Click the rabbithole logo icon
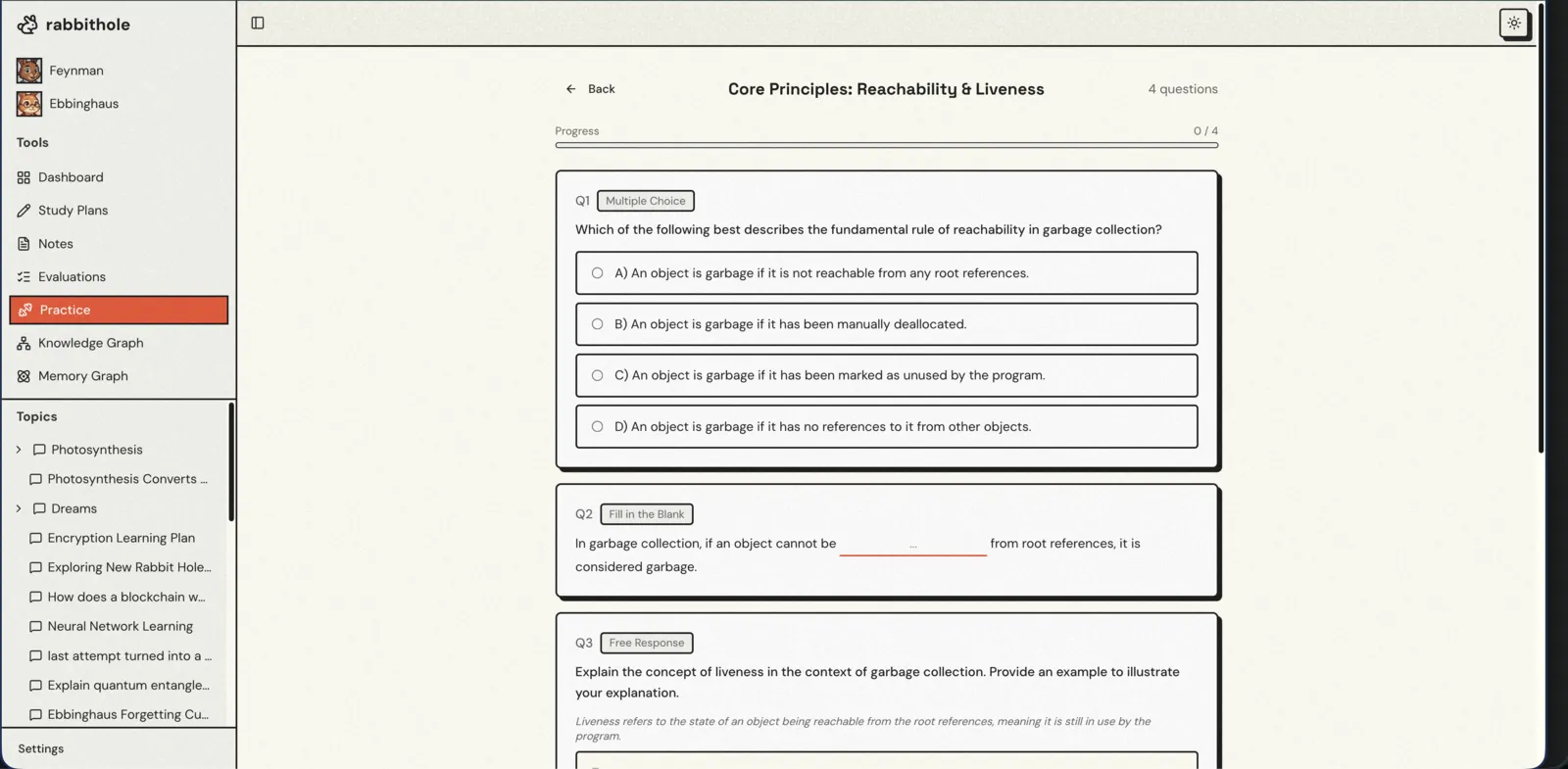The width and height of the screenshot is (1568, 769). [x=27, y=24]
